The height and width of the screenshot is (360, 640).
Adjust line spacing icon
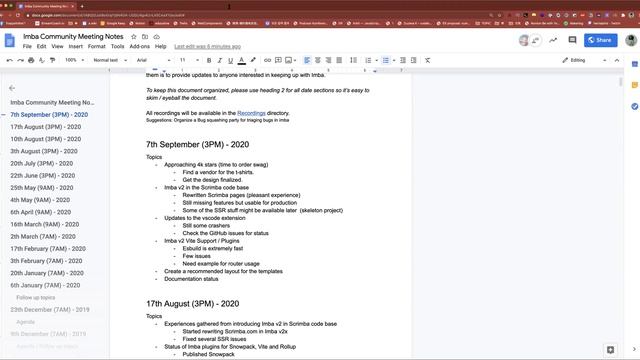click(x=353, y=60)
